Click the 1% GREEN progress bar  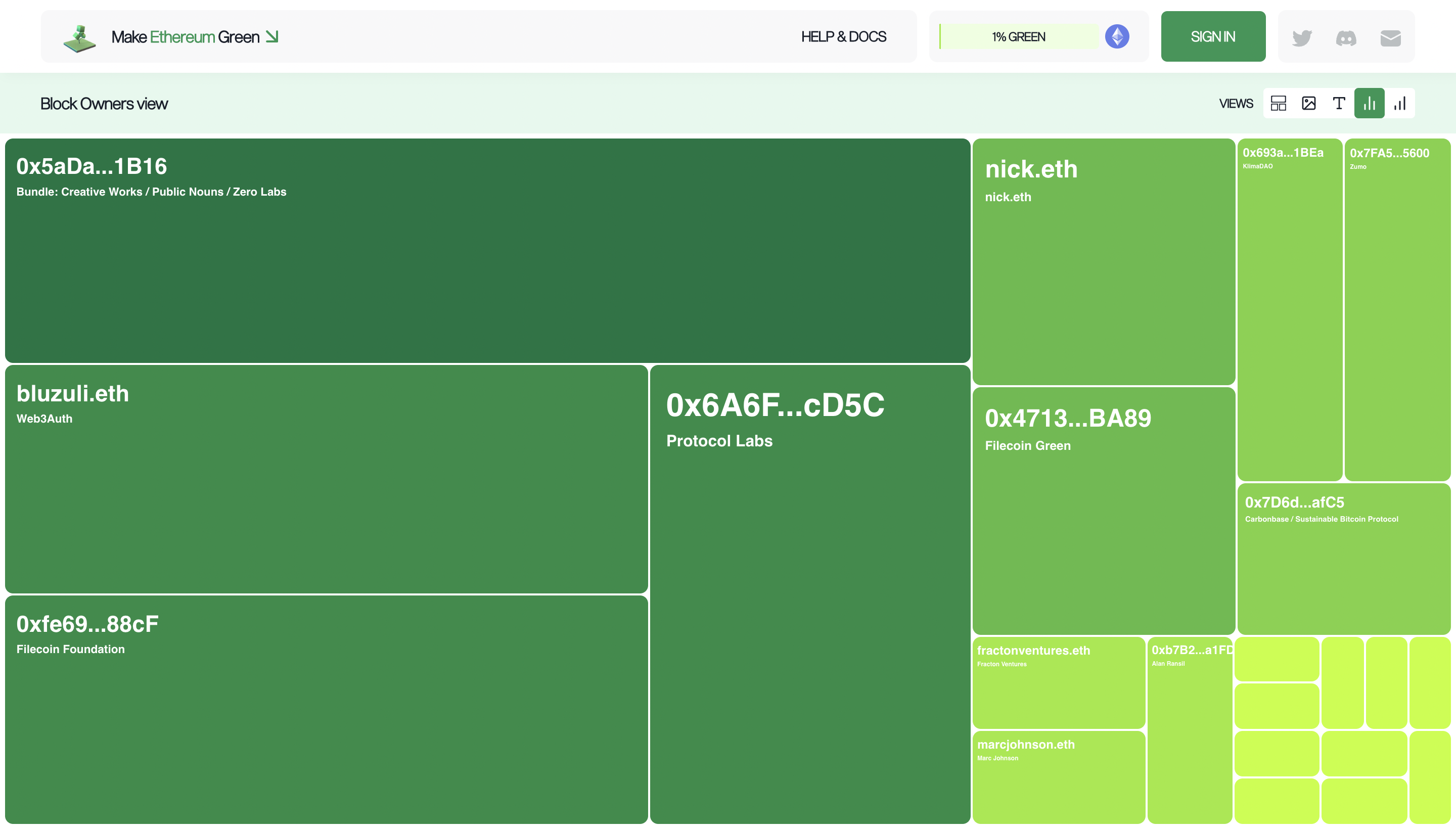tap(1019, 36)
